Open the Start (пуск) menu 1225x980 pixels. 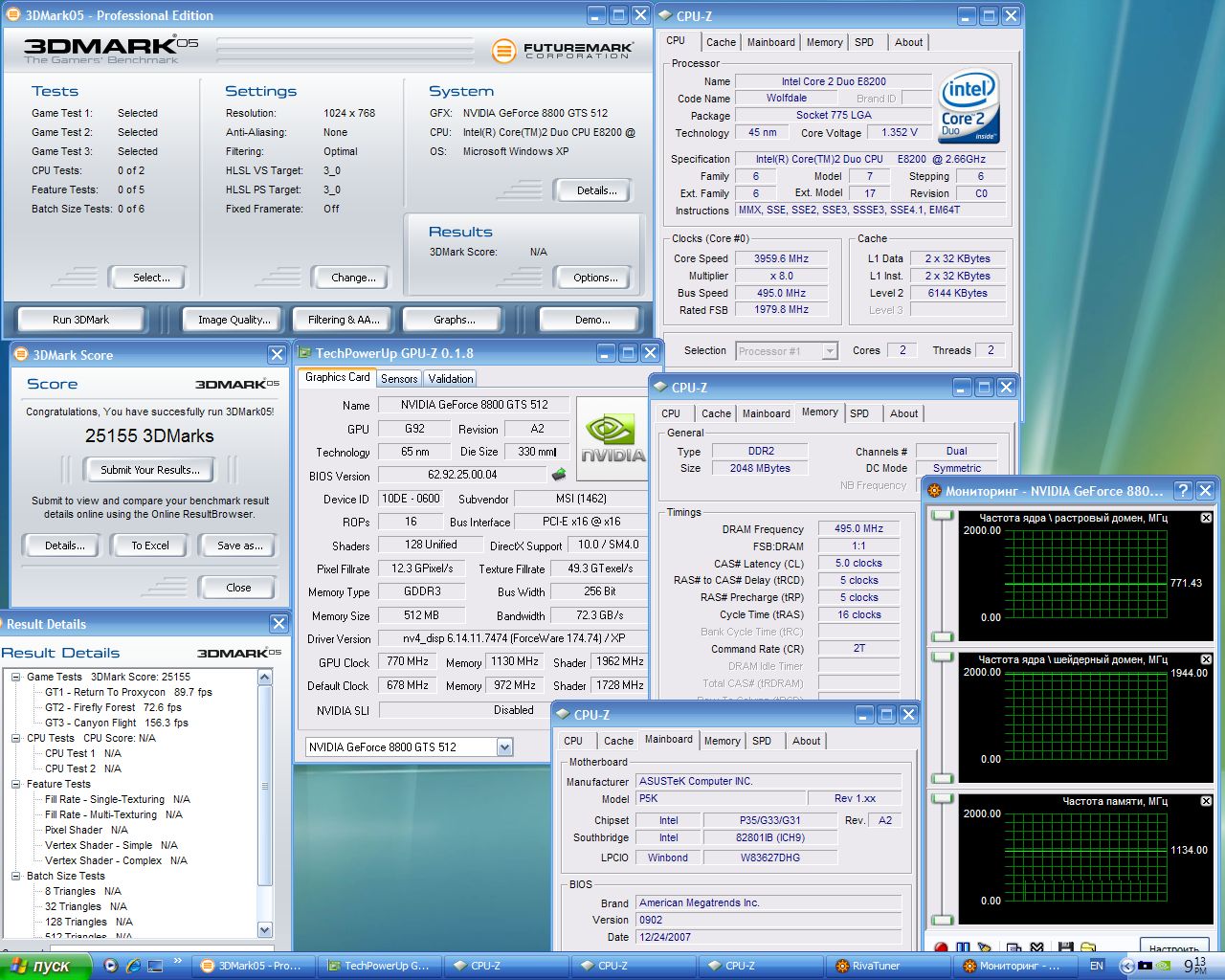point(44,966)
